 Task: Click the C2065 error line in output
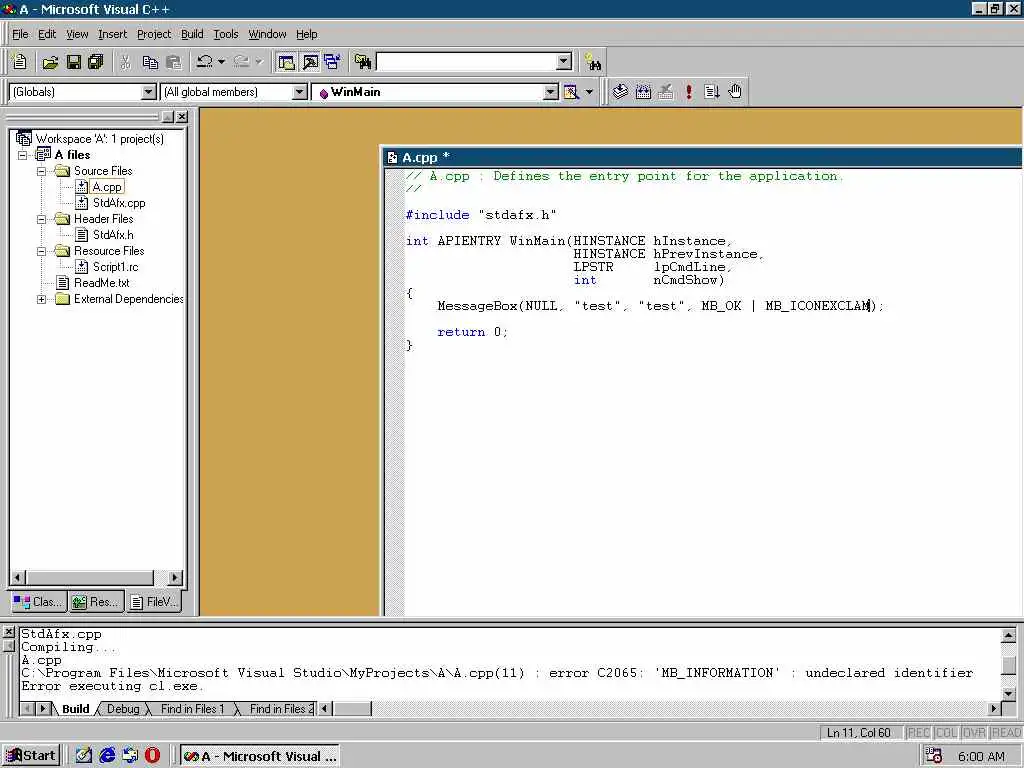[497, 673]
